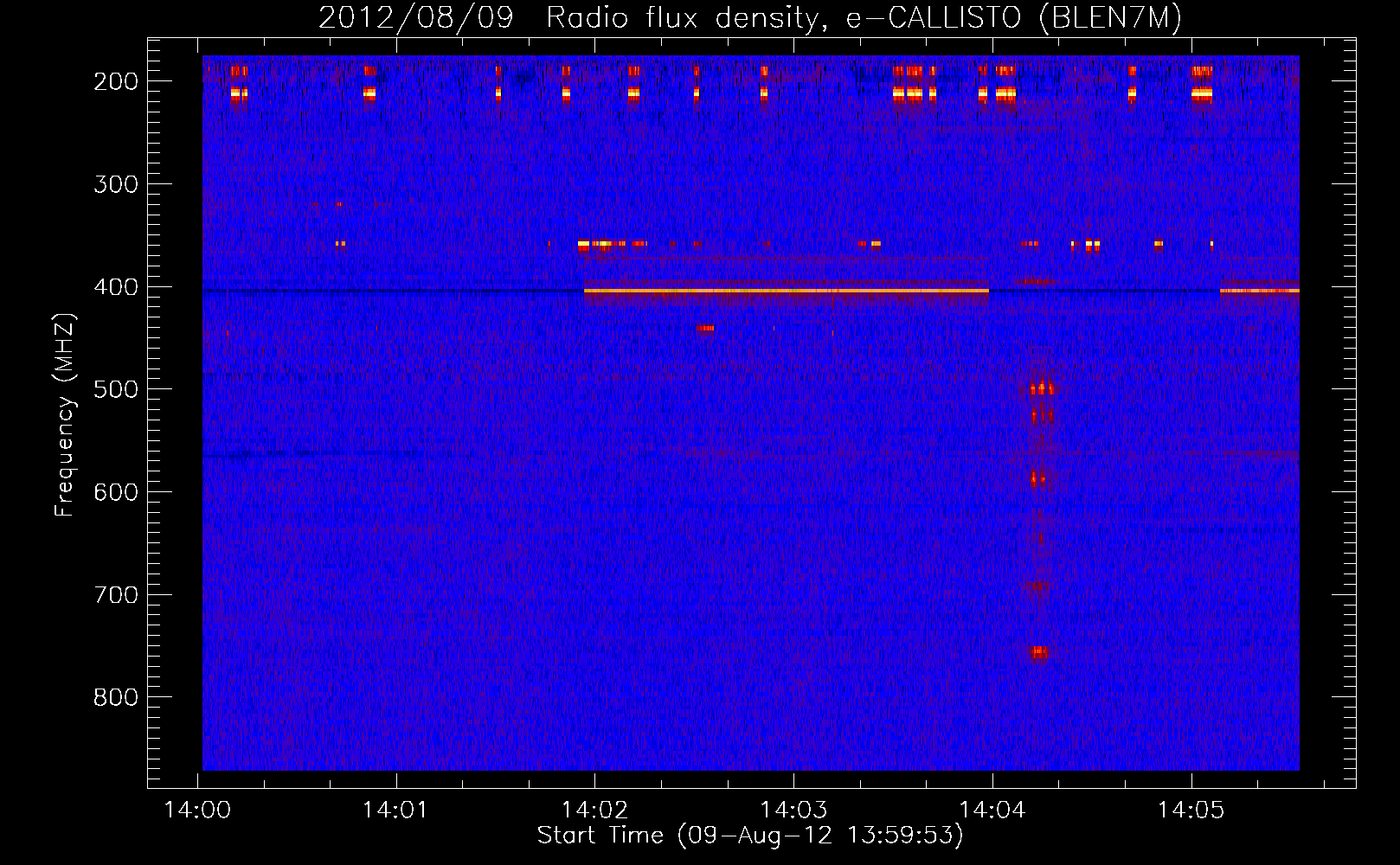Click the 14:02 time tick label
This screenshot has width=1400, height=865.
[x=594, y=810]
